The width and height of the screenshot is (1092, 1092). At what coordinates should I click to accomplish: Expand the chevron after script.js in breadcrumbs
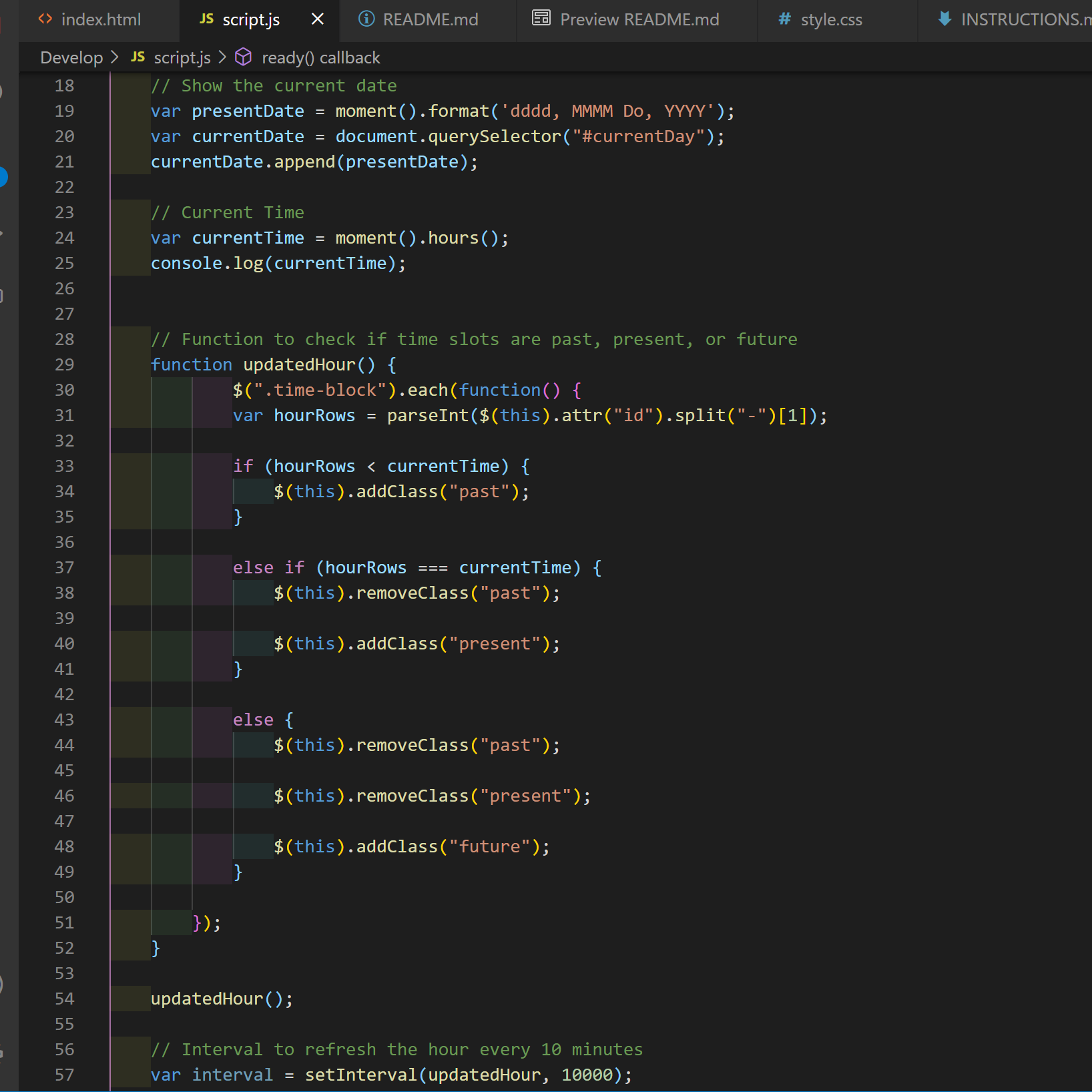click(223, 57)
